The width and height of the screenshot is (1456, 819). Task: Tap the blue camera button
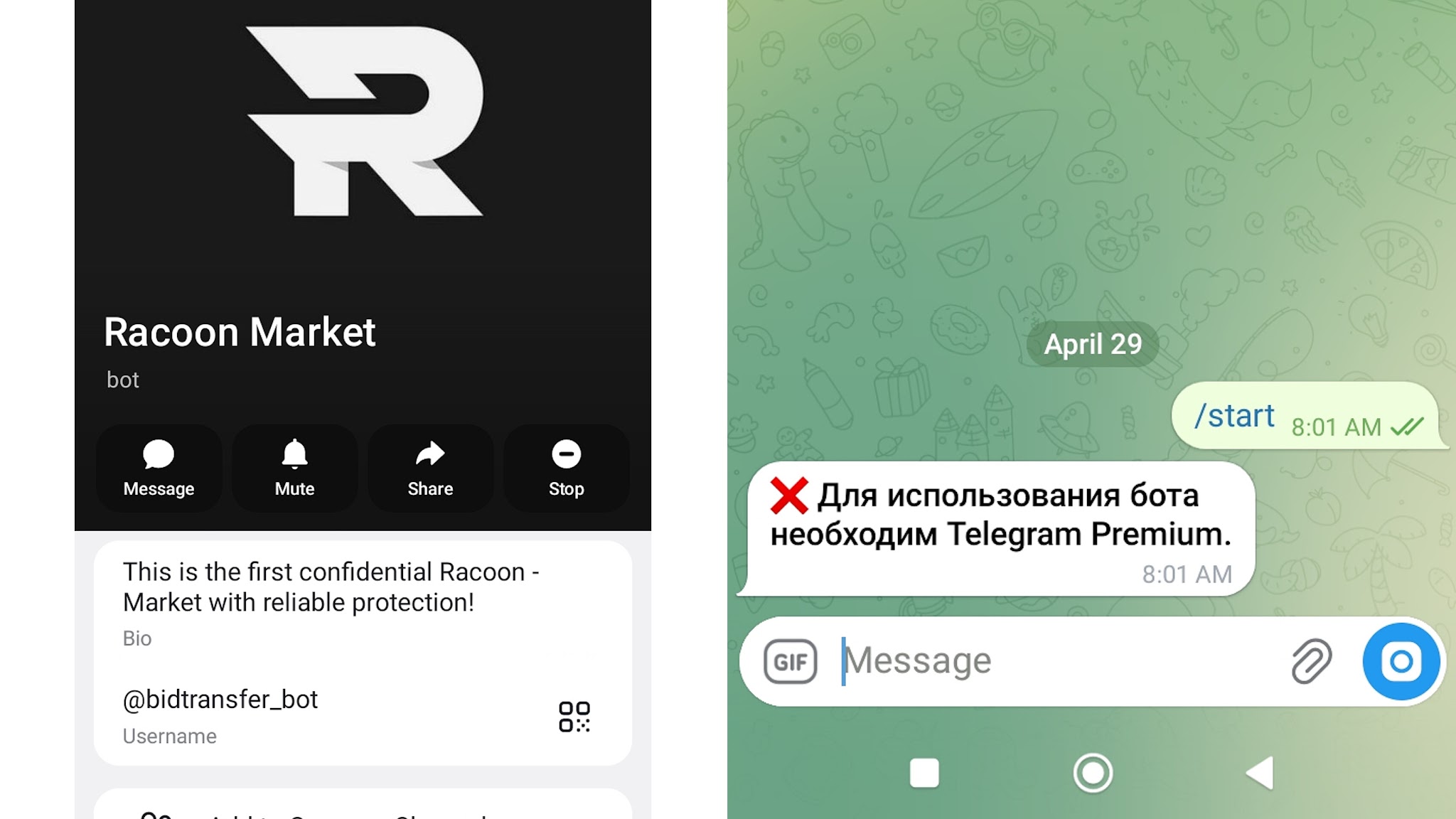[x=1401, y=661]
